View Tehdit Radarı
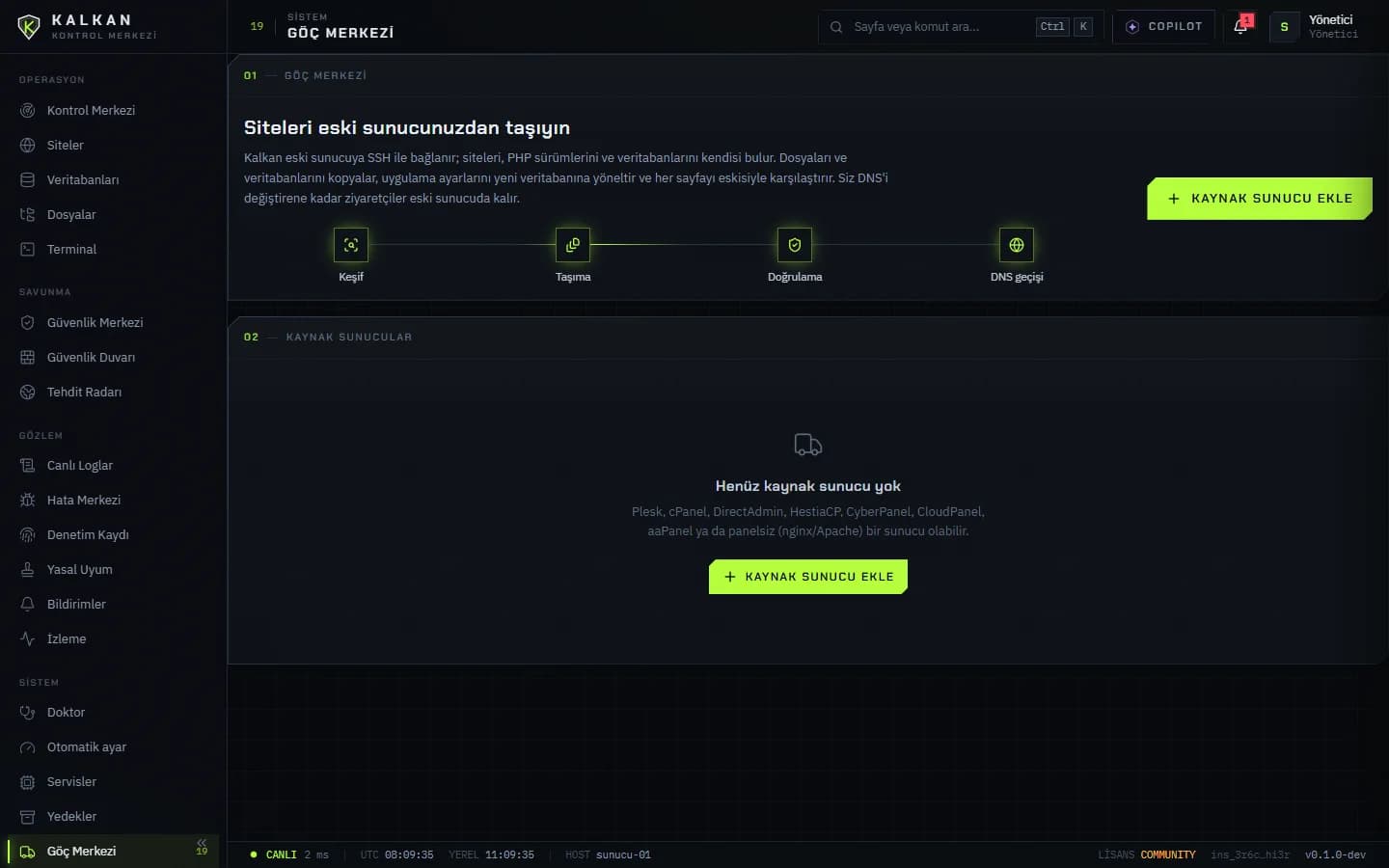The width and height of the screenshot is (1389, 868). (x=113, y=392)
